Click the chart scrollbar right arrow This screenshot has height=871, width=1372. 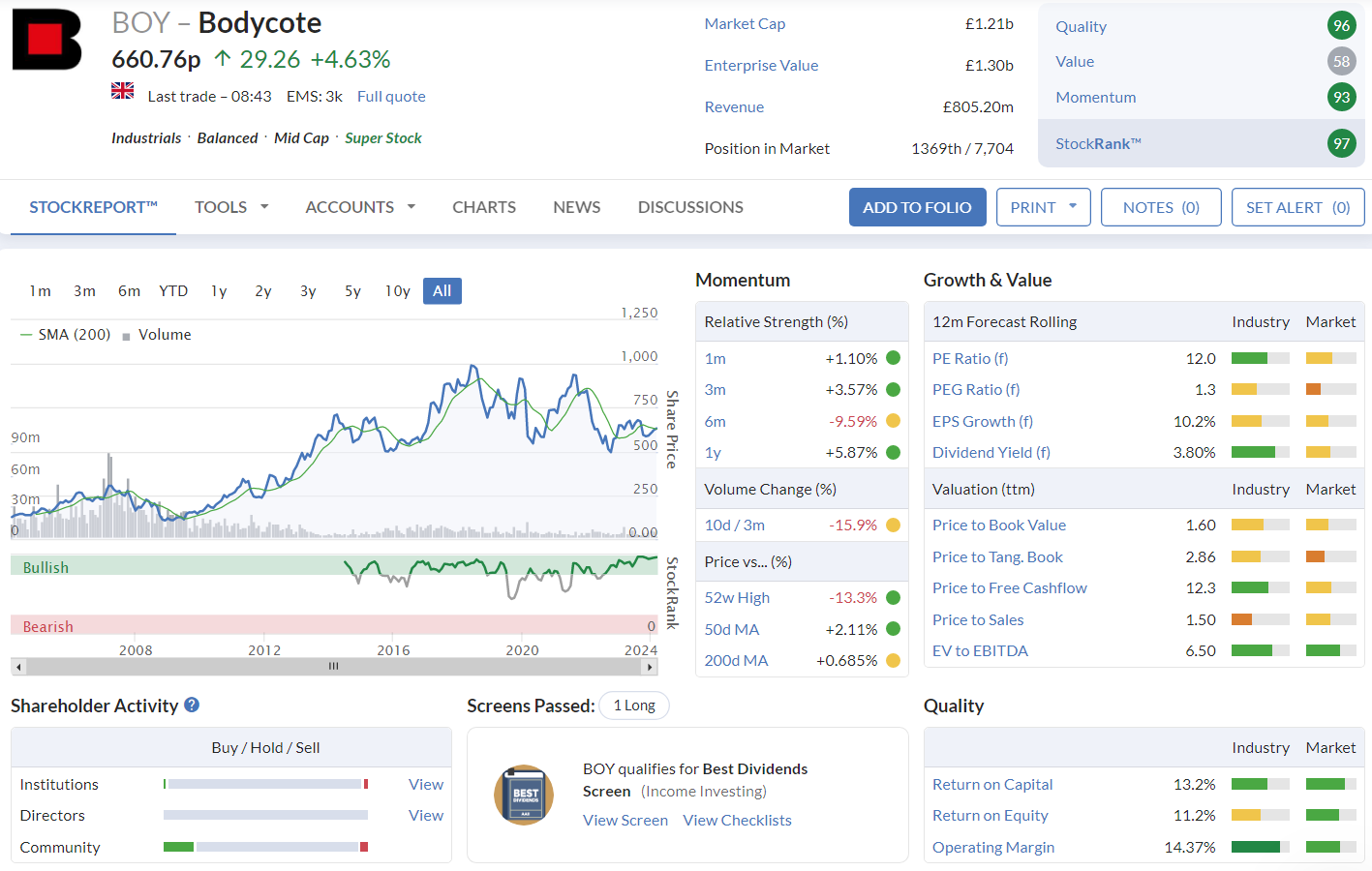(x=651, y=667)
